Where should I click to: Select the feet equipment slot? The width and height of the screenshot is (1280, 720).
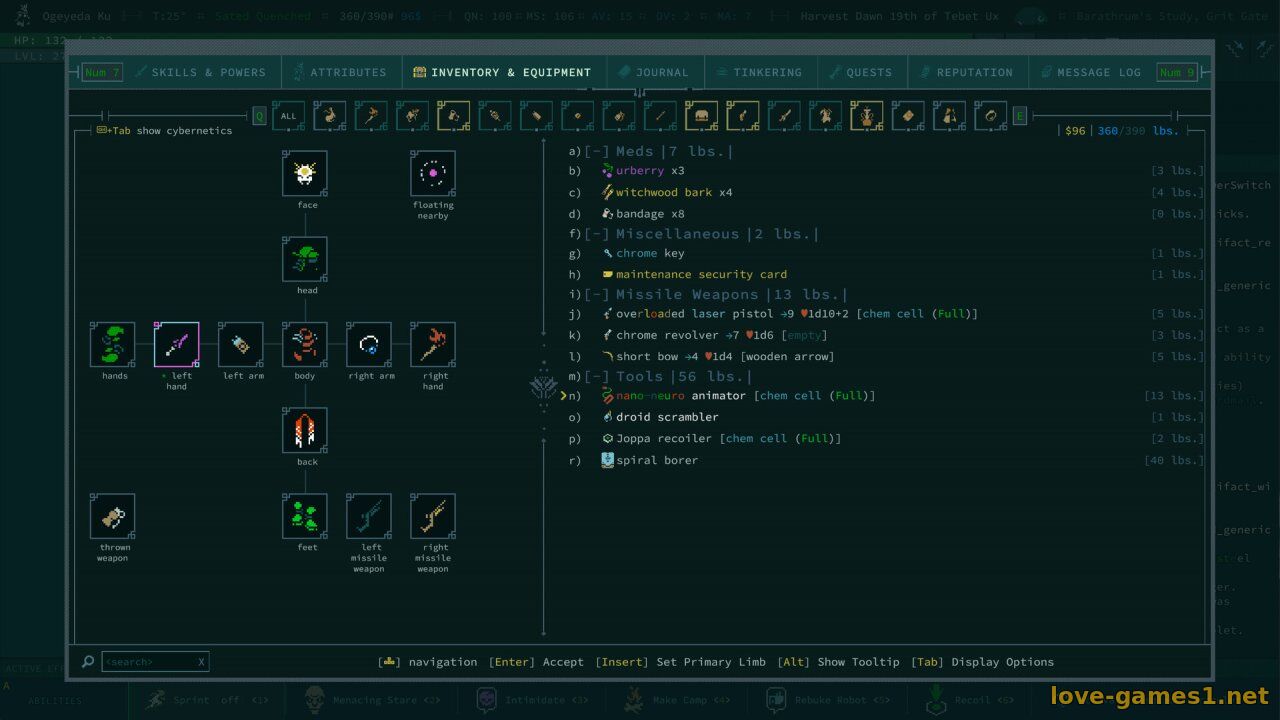(305, 517)
